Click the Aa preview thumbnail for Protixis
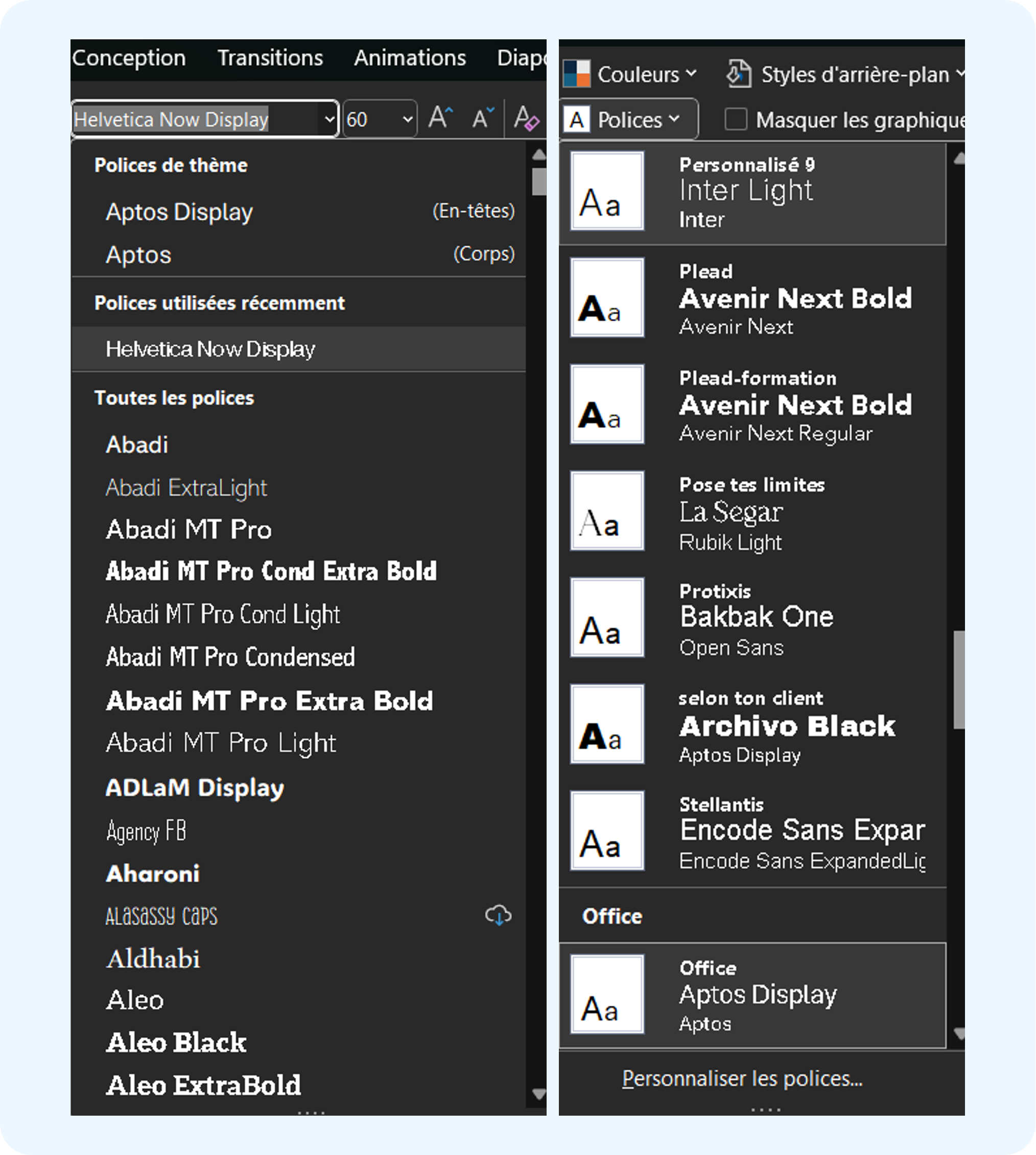 click(607, 618)
